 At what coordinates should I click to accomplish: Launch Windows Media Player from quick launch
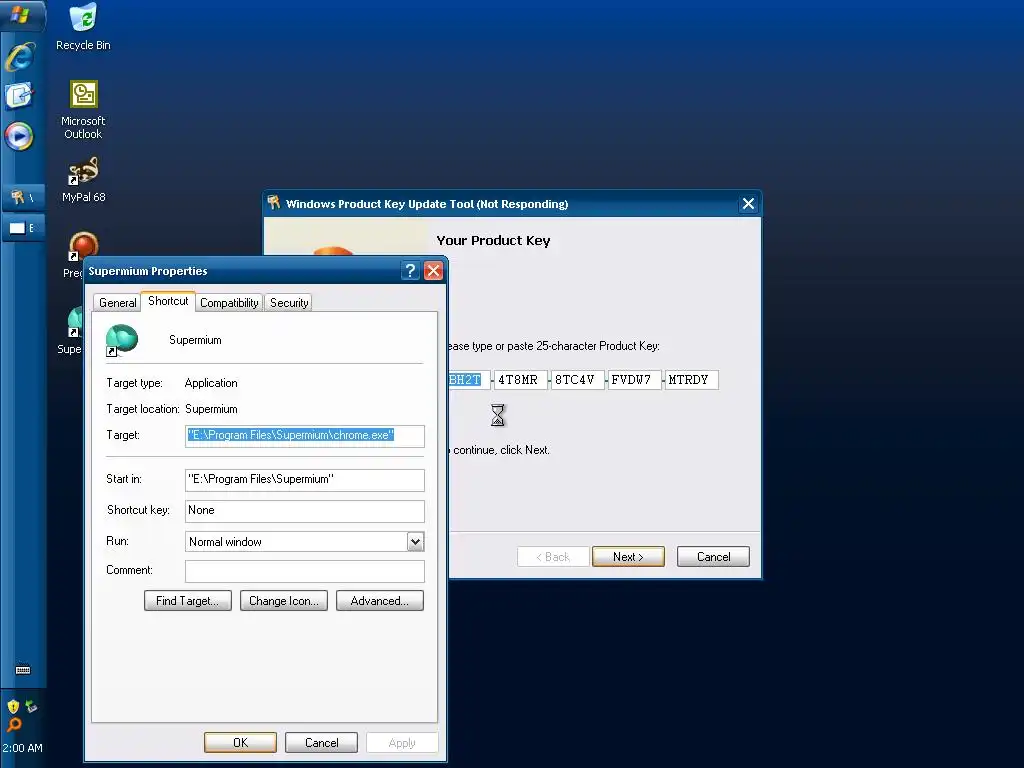(19, 136)
